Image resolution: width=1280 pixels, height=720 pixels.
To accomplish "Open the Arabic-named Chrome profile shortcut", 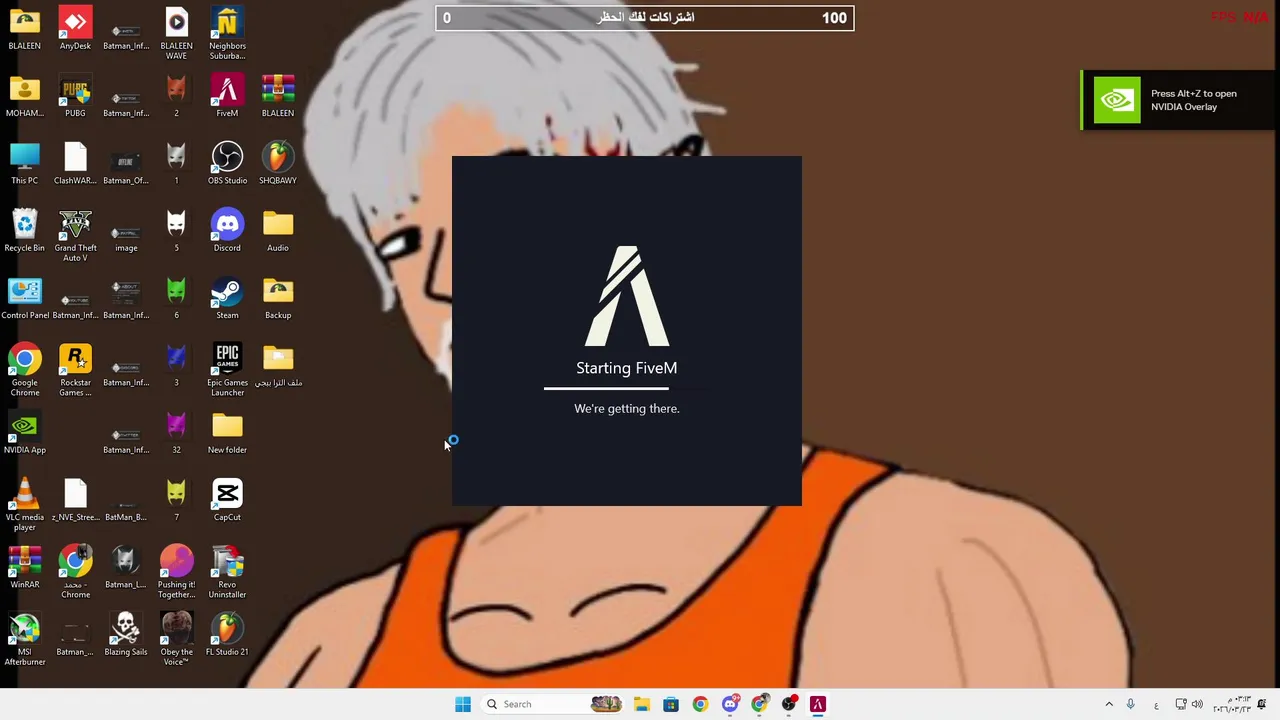I will (x=75, y=572).
